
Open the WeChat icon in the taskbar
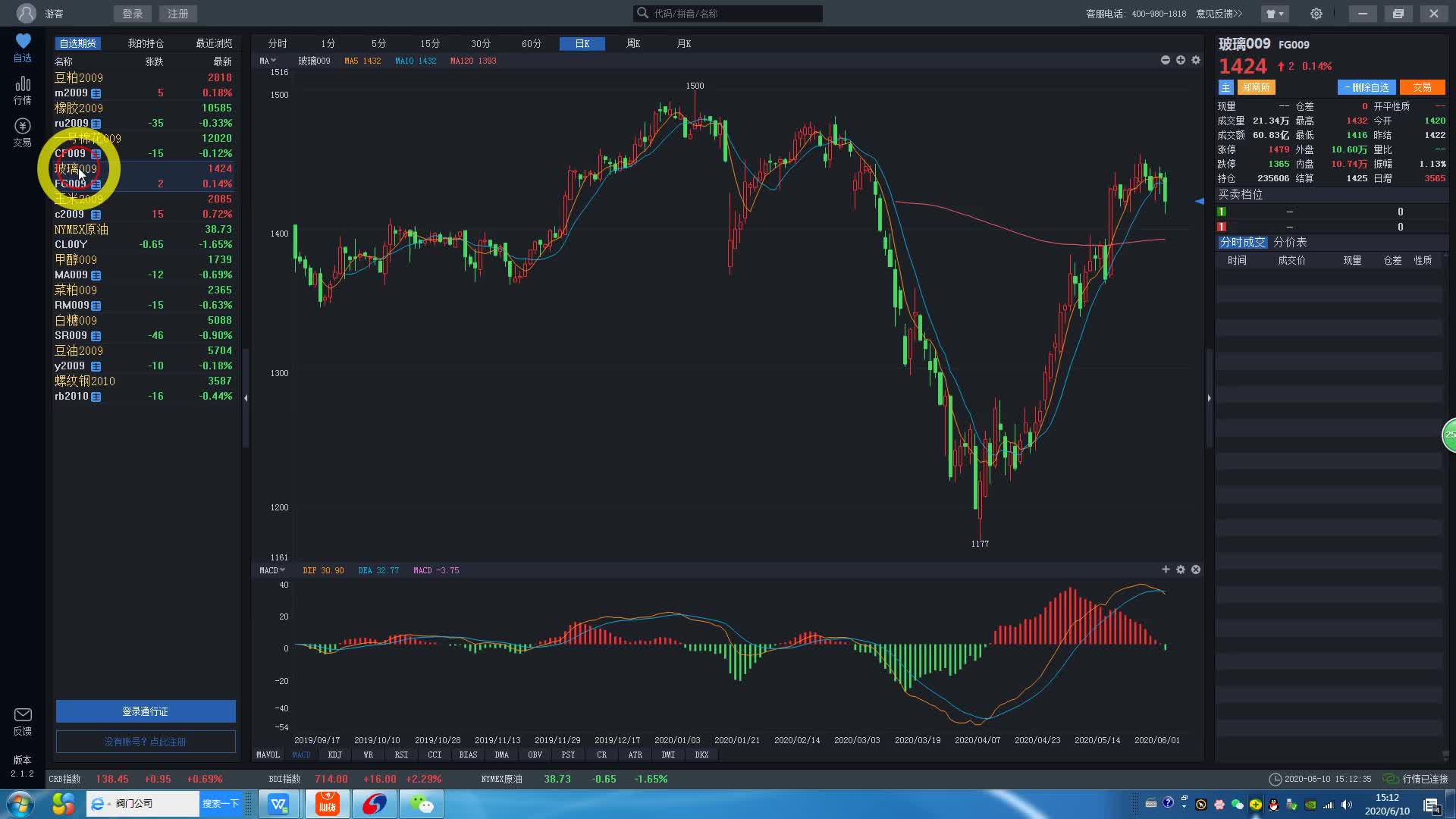click(x=421, y=804)
